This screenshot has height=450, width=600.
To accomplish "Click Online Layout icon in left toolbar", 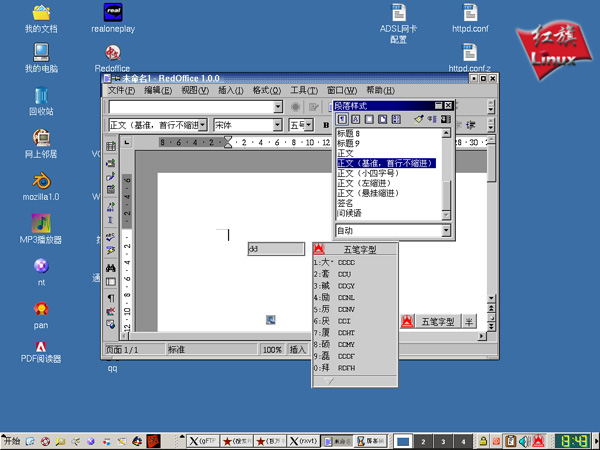I will [111, 324].
